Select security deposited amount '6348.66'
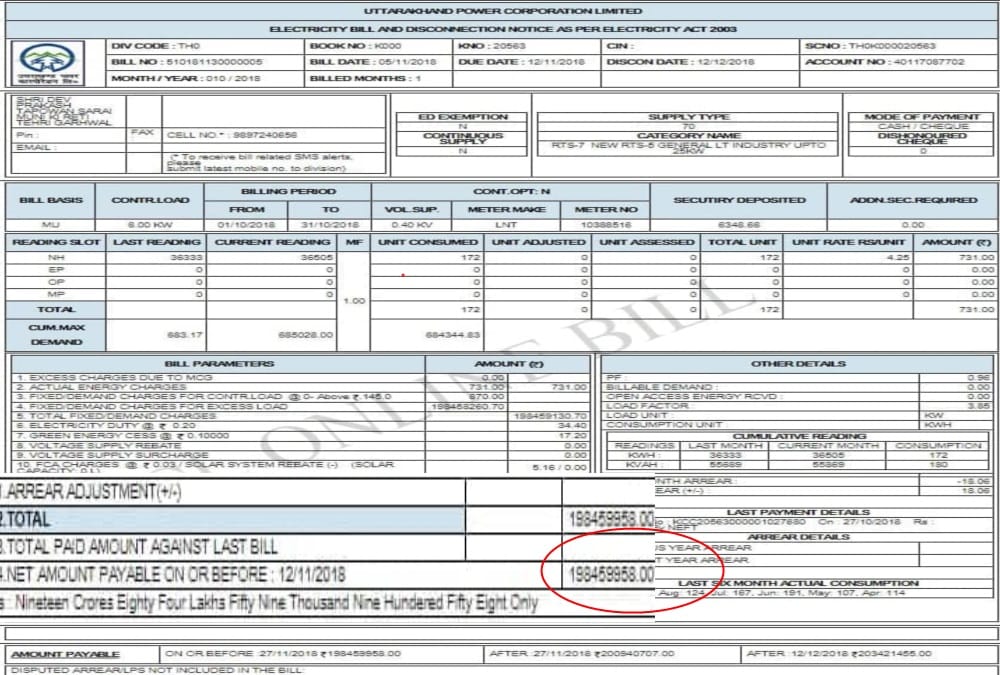The width and height of the screenshot is (1000, 675). coord(739,225)
